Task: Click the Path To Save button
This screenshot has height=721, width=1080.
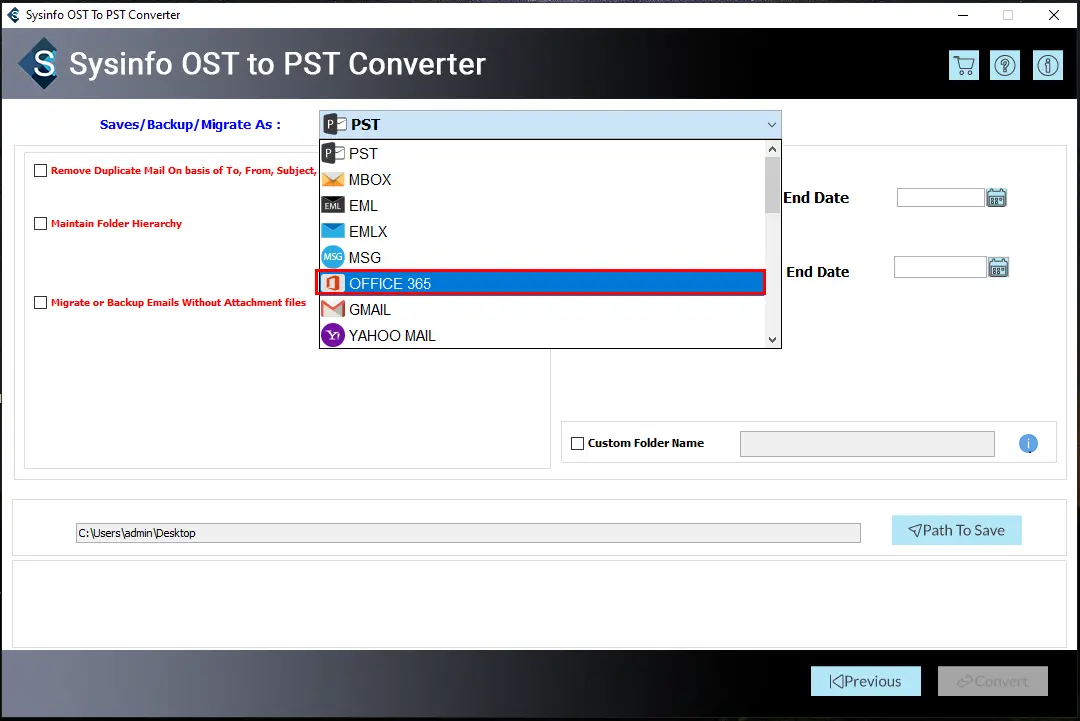Action: click(x=957, y=530)
